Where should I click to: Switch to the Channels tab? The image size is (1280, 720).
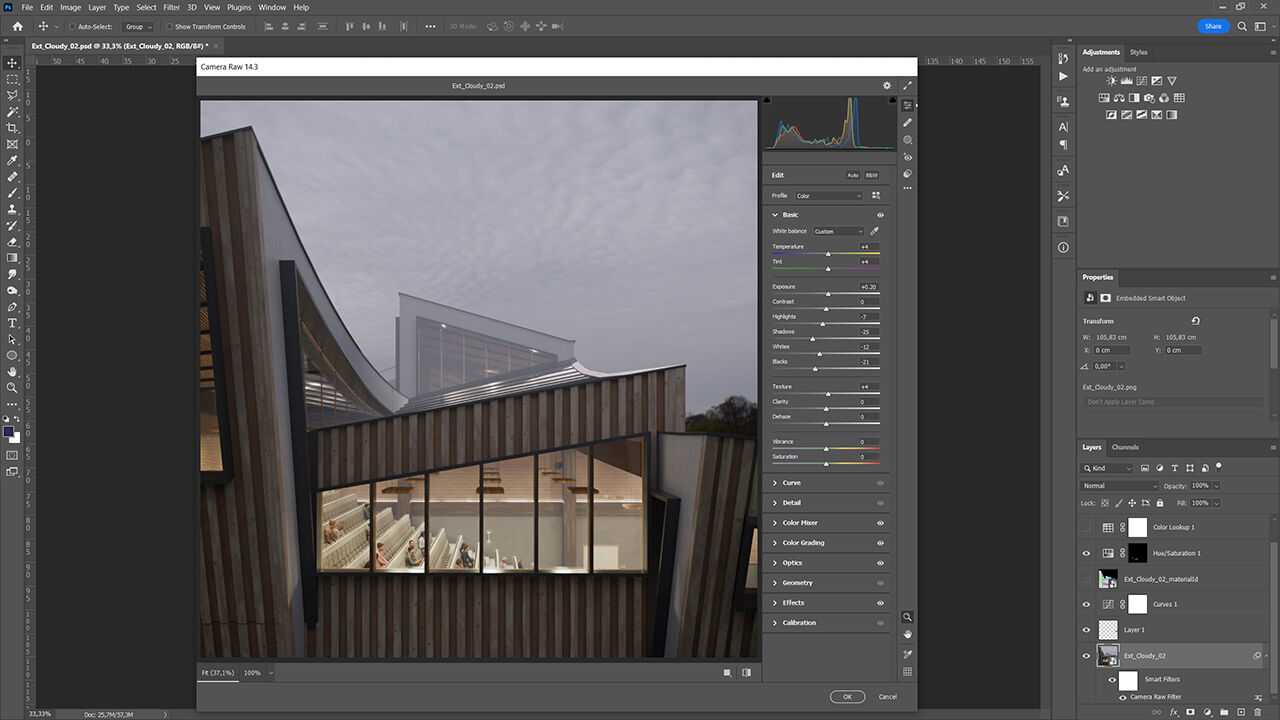[x=1125, y=447]
